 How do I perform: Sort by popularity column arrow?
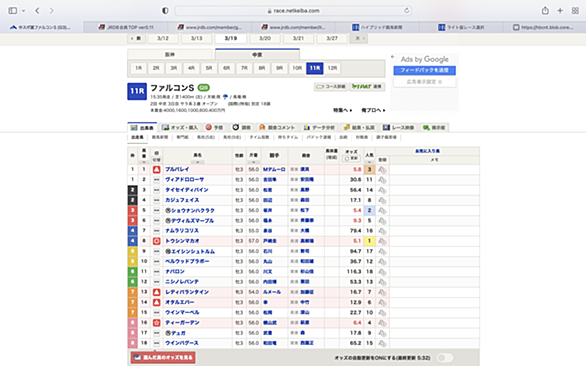369,162
